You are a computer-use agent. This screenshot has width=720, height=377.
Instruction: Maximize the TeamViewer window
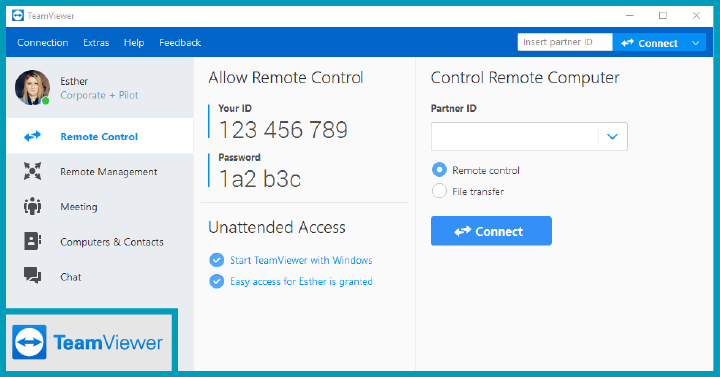[663, 16]
